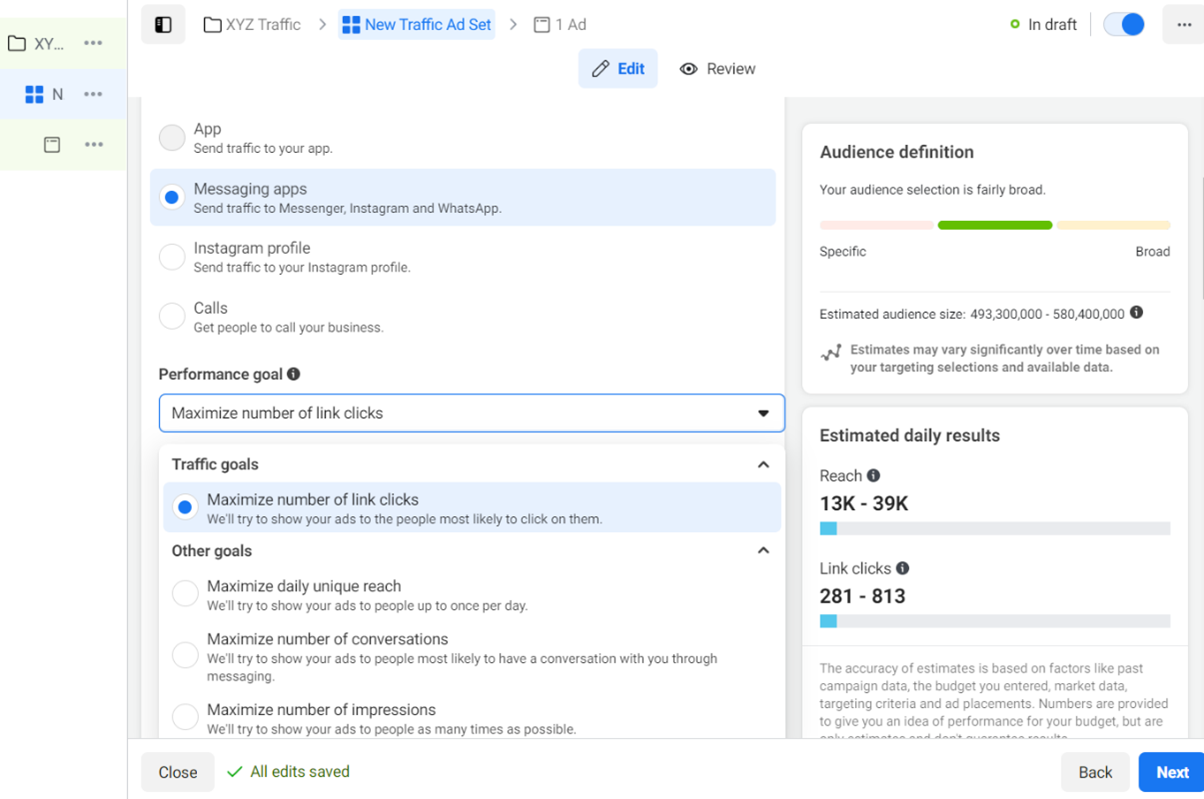Viewport: 1204px width, 799px height.
Task: Open options menu for the XYZ campaign row
Action: click(93, 43)
